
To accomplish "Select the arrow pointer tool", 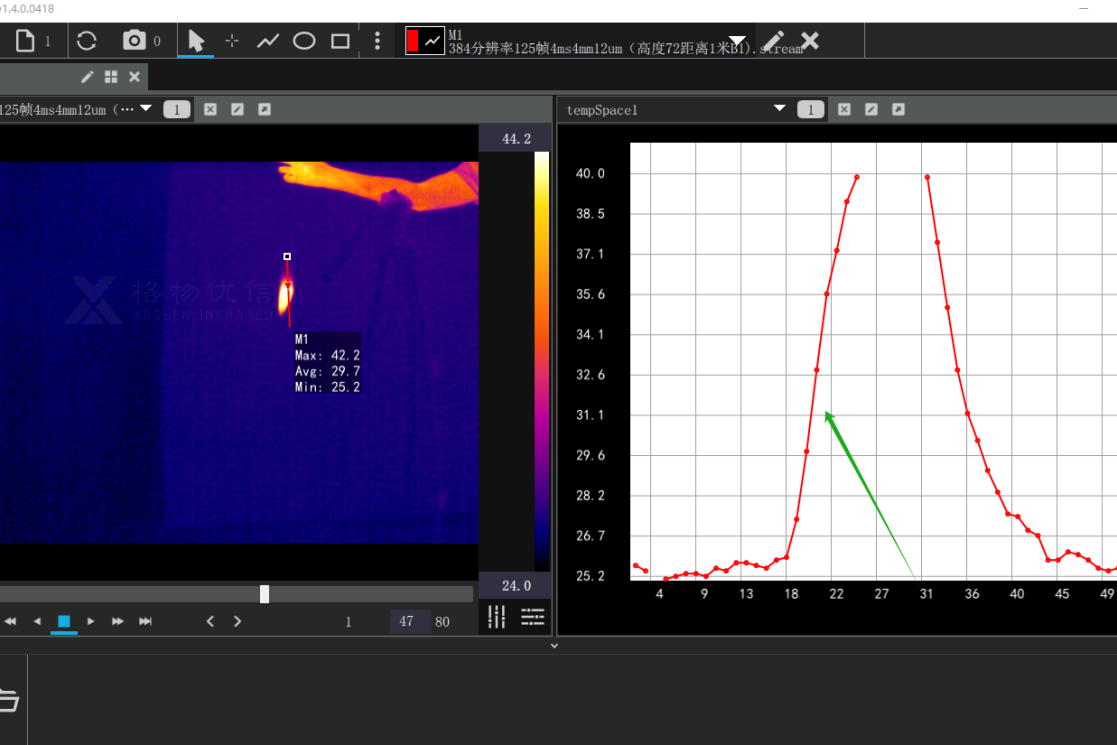I will tap(196, 41).
